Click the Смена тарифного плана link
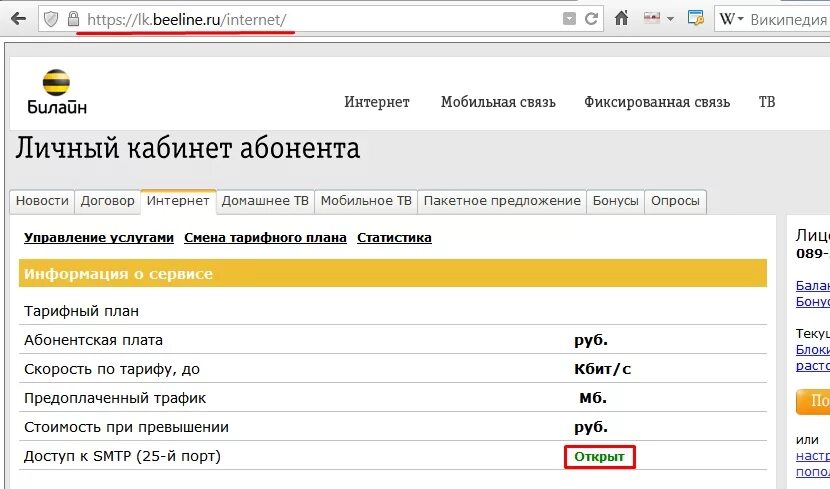 [x=265, y=238]
